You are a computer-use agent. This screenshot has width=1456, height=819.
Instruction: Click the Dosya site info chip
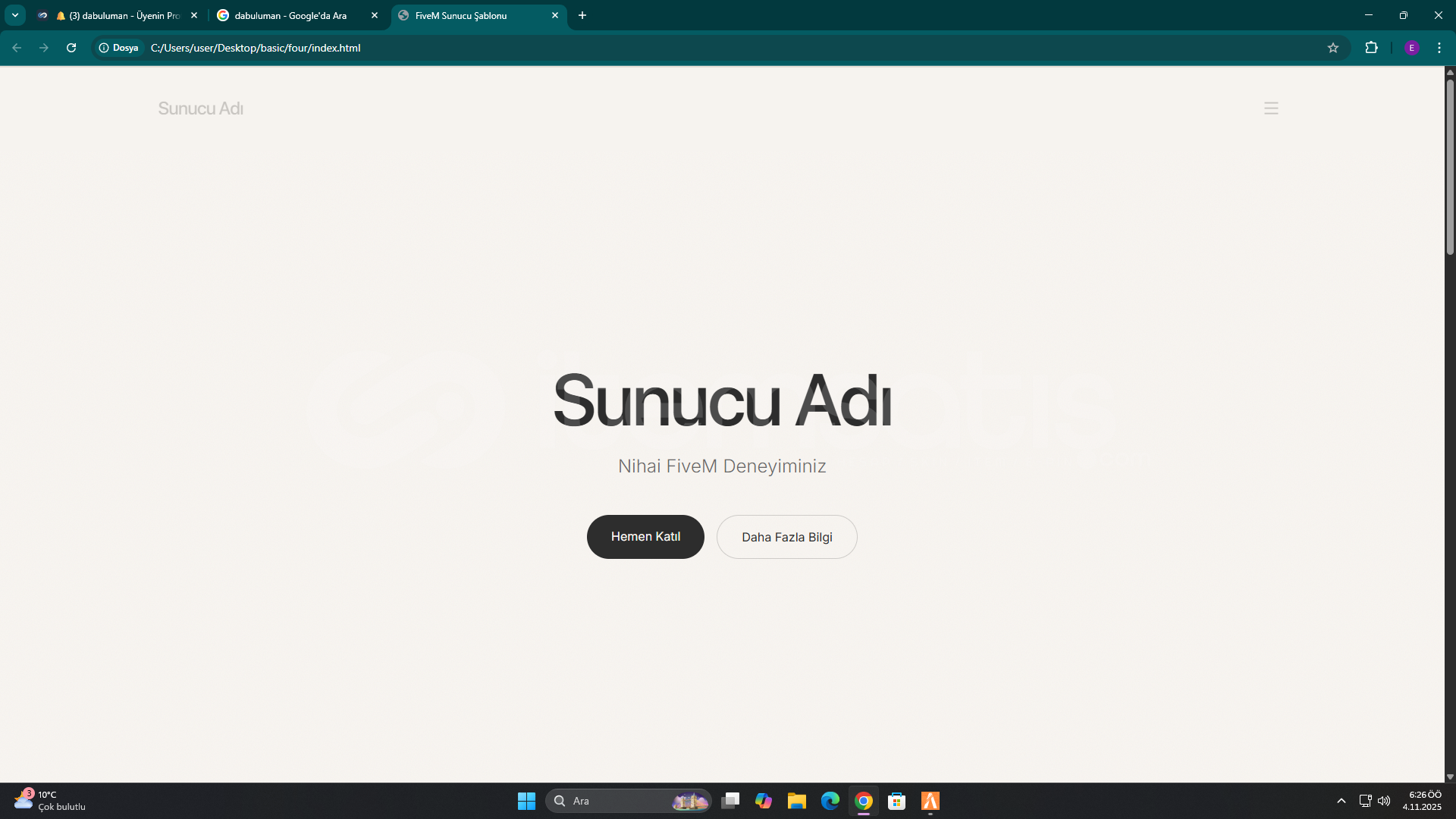[119, 48]
